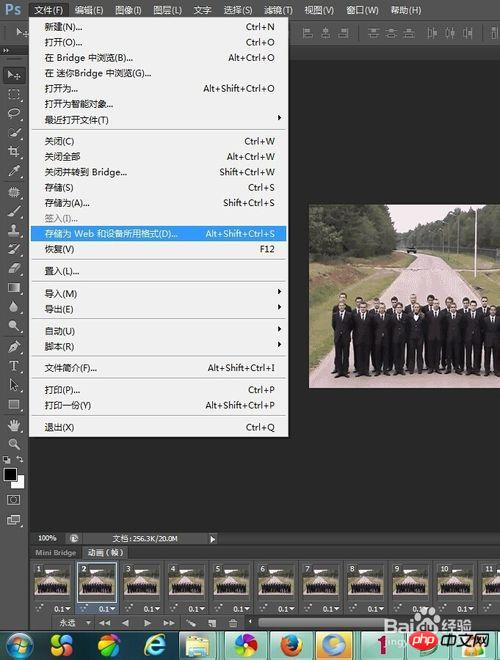Select the Eraser tool

[x=14, y=268]
